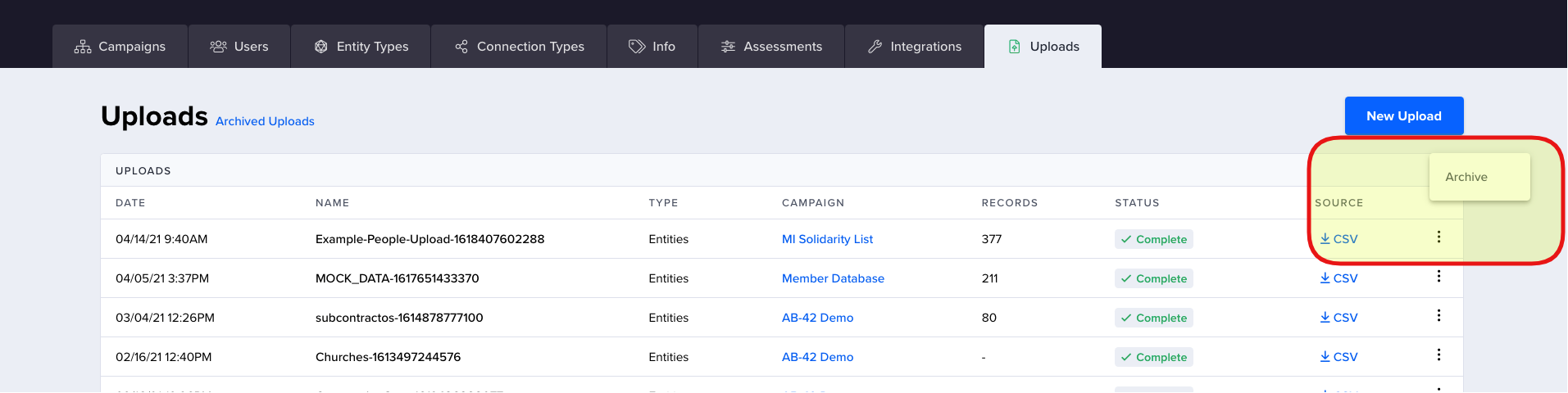Click date 04/14/21 9:40AM
The image size is (1568, 393).
click(x=161, y=239)
